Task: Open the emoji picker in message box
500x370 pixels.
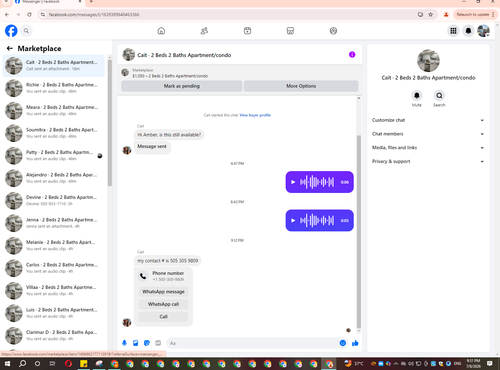Action: [x=343, y=343]
